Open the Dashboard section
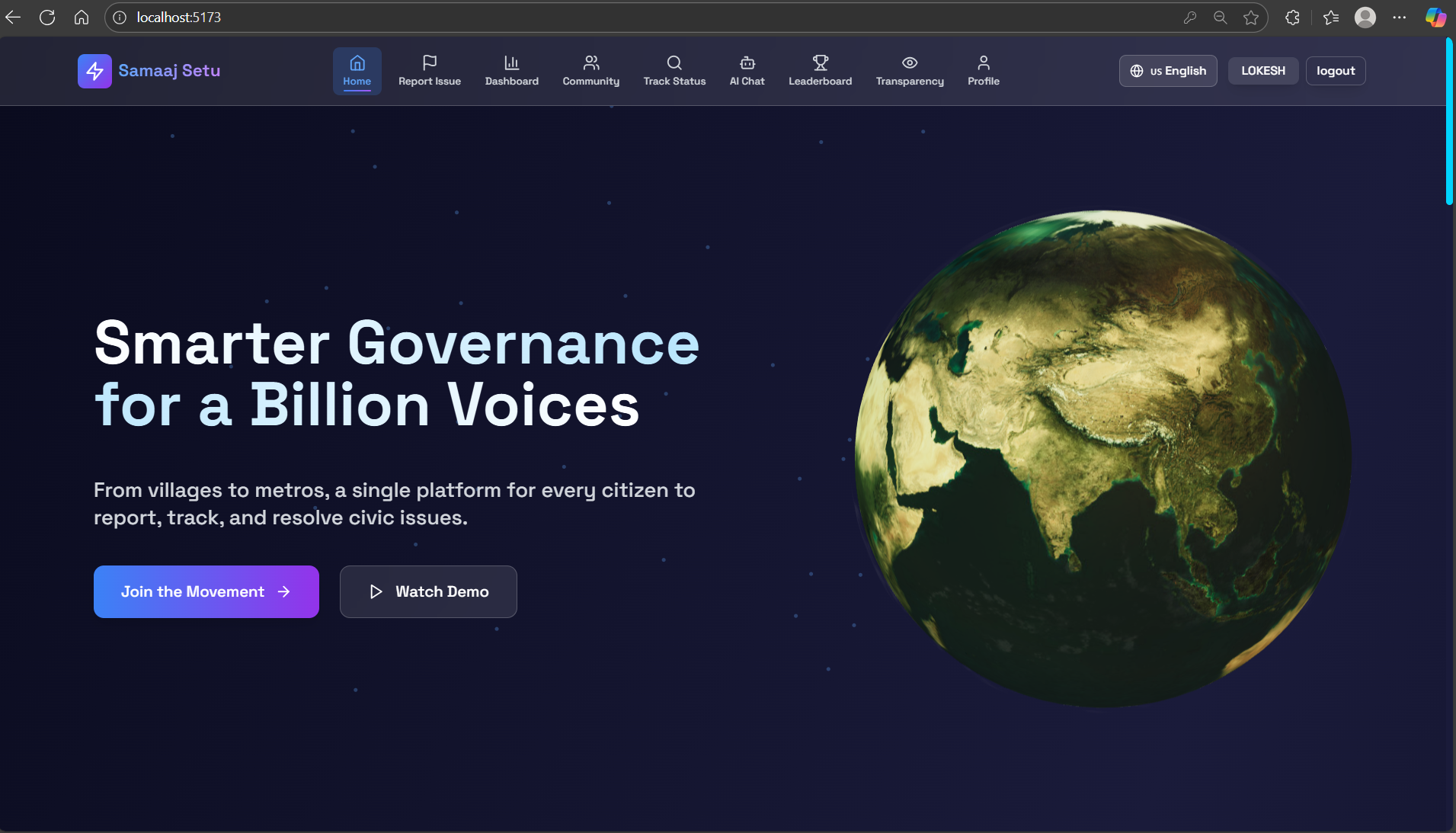 coord(512,71)
